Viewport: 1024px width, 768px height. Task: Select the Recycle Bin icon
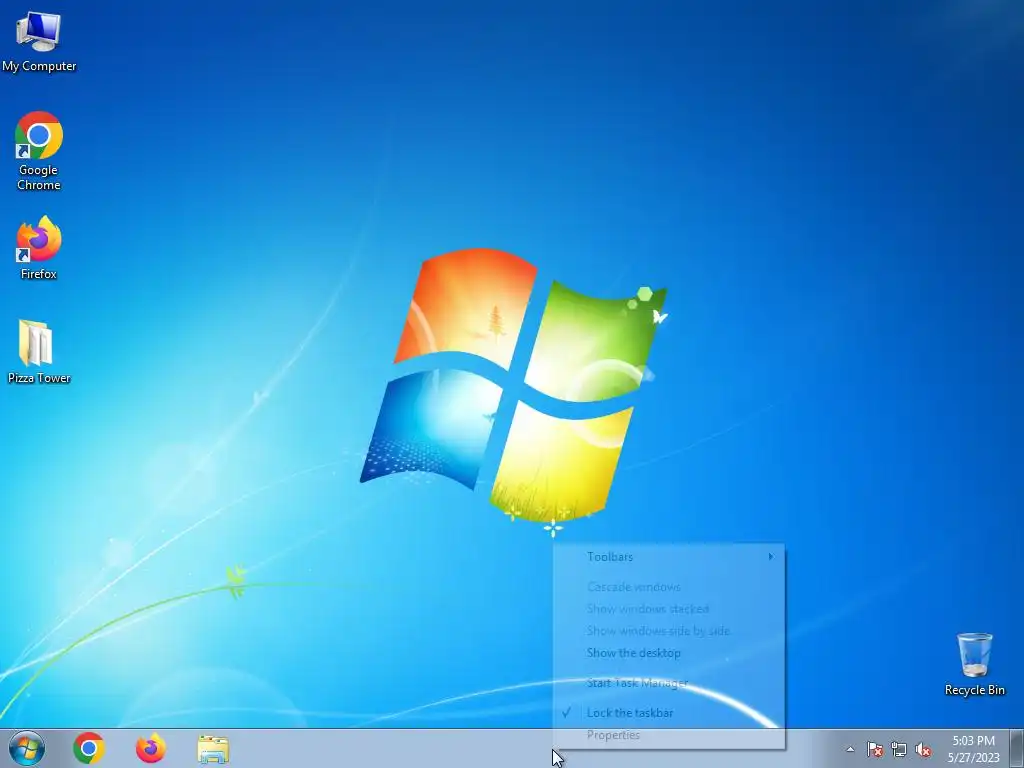[974, 664]
